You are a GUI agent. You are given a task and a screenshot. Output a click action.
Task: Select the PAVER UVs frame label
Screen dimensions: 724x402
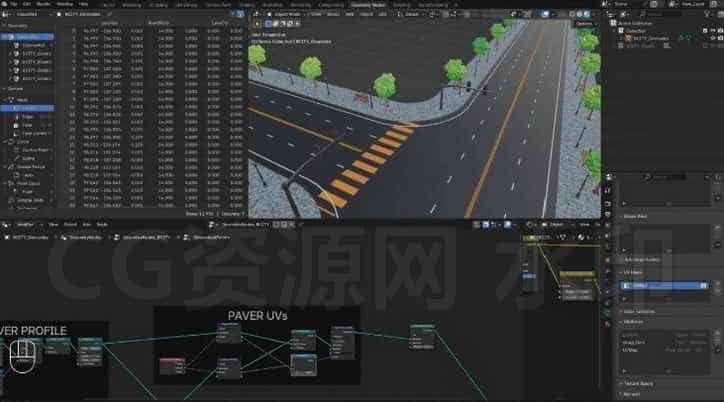pyautogui.click(x=257, y=316)
